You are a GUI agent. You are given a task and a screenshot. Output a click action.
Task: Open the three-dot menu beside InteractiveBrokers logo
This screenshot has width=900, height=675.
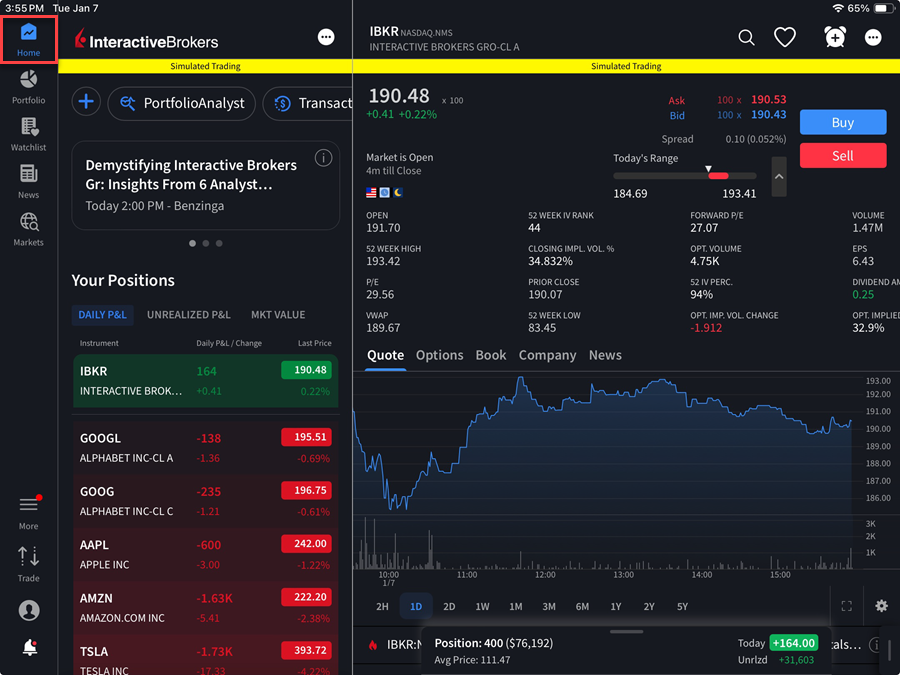tap(326, 37)
